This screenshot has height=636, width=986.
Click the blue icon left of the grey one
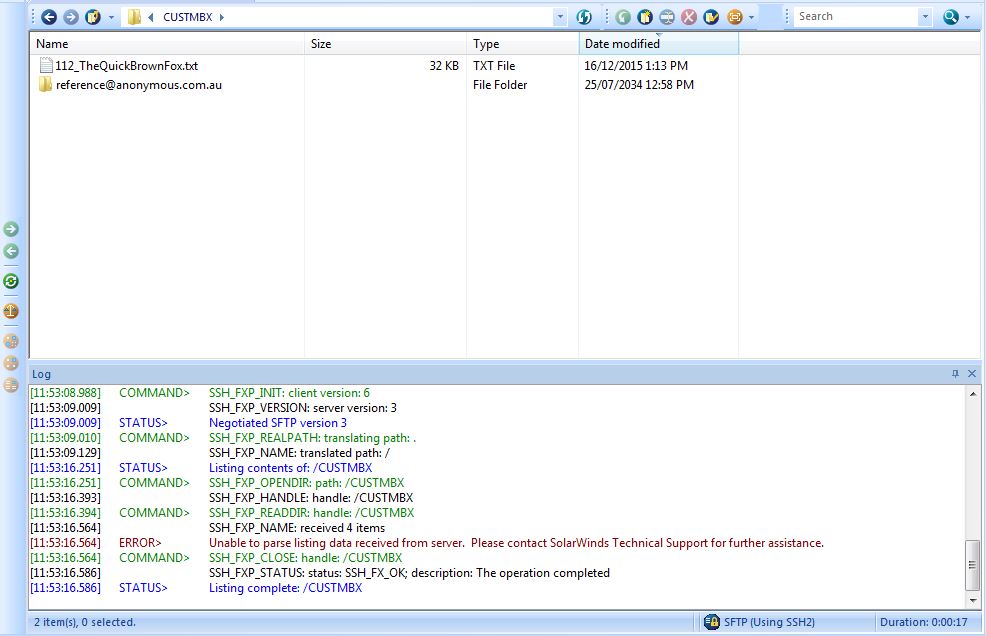click(x=645, y=17)
